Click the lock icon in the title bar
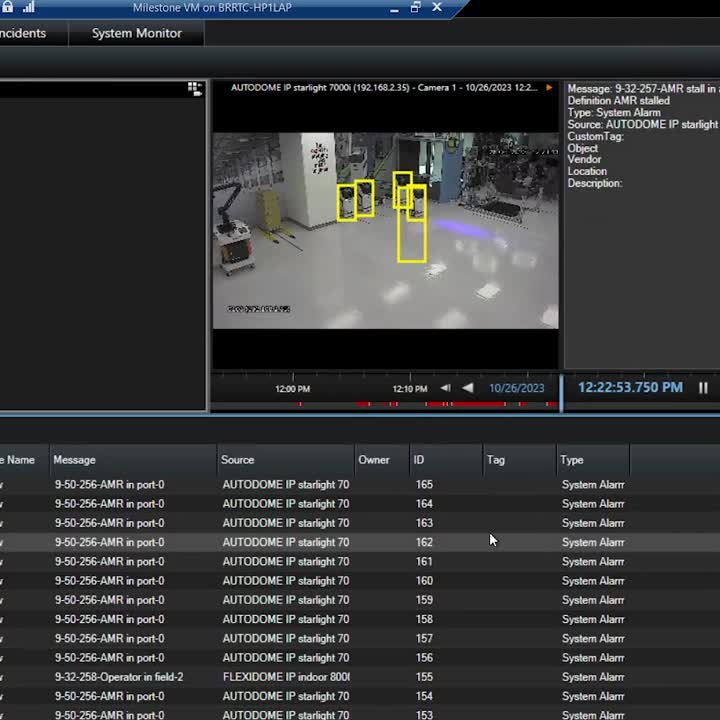The width and height of the screenshot is (720, 720). (8, 7)
